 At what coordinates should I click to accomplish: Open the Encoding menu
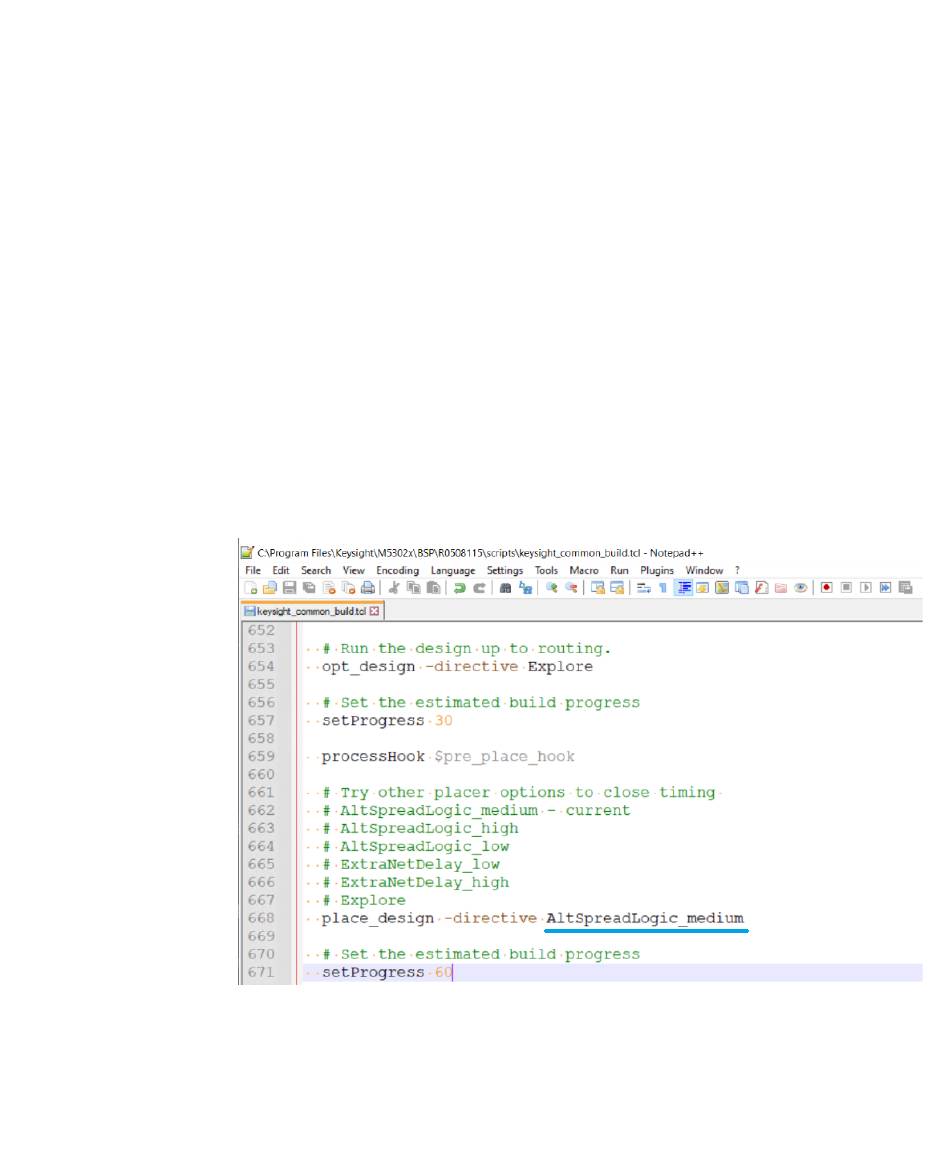(x=397, y=570)
